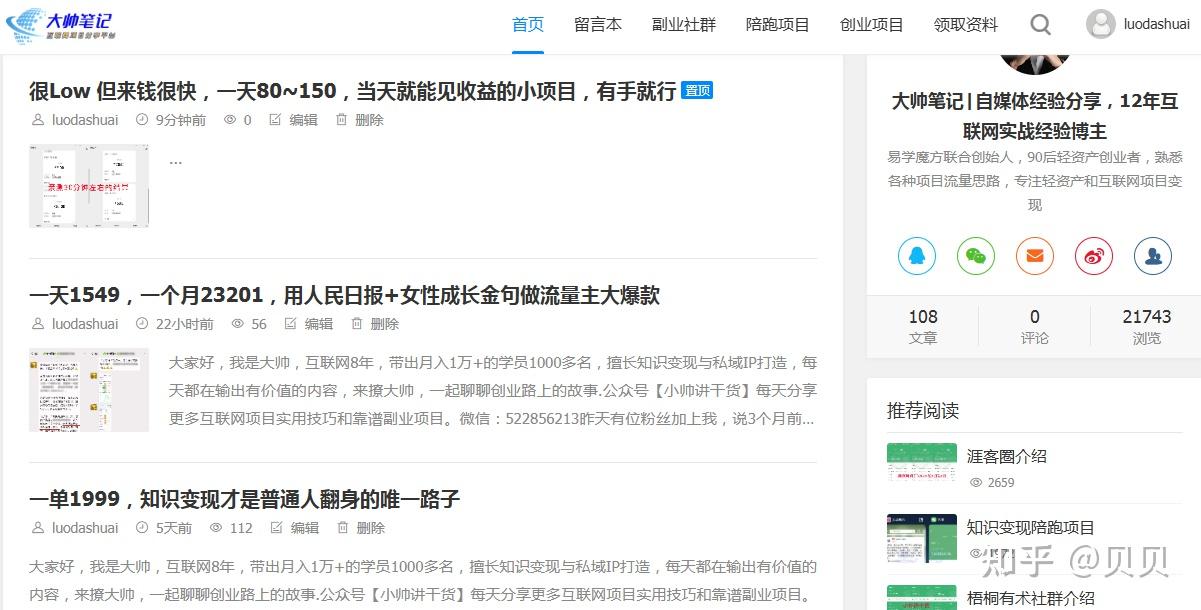Click 编辑 link on 很Low post
Image resolution: width=1201 pixels, height=610 pixels.
[304, 120]
